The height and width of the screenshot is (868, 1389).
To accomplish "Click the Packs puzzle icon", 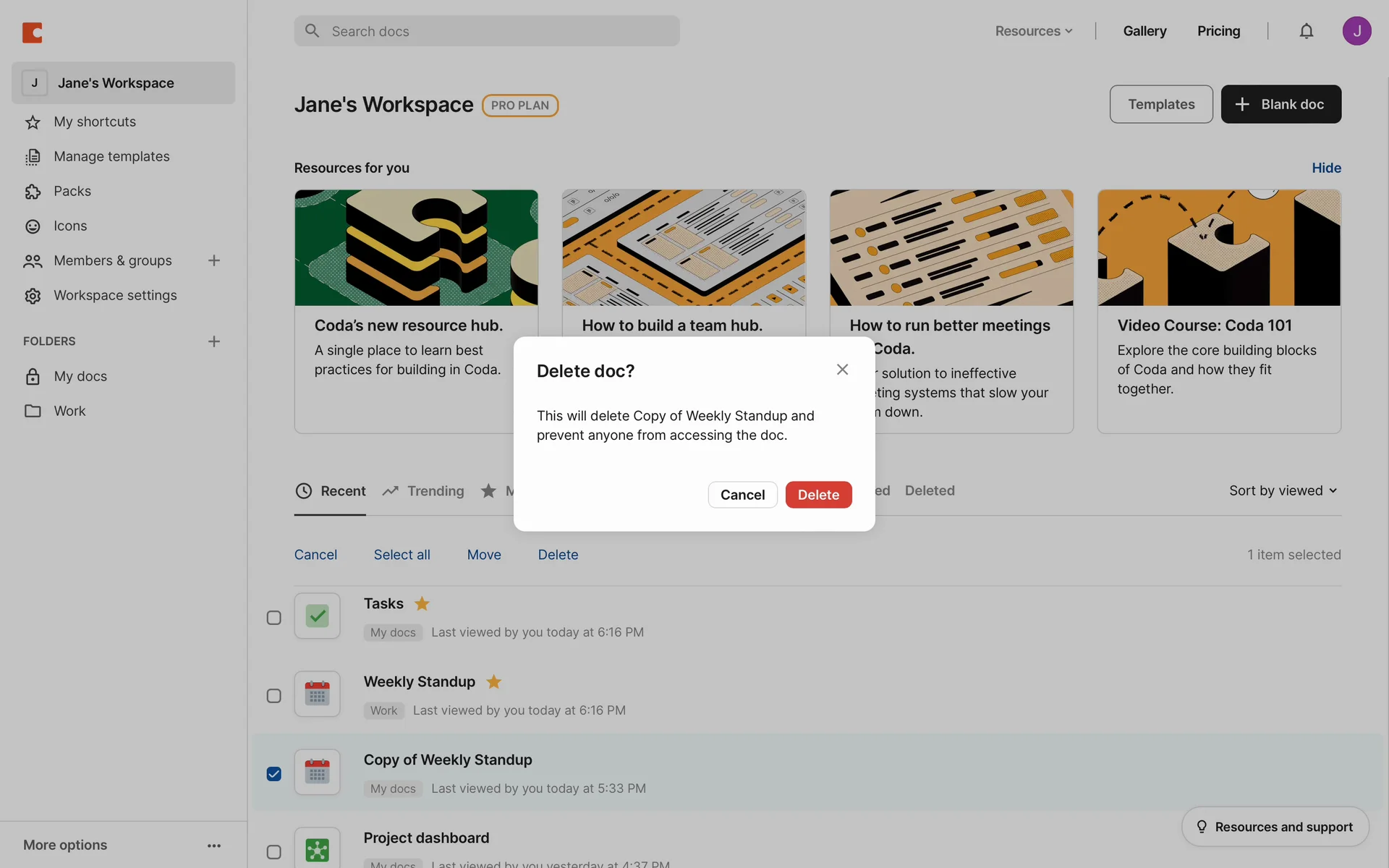I will tap(33, 192).
